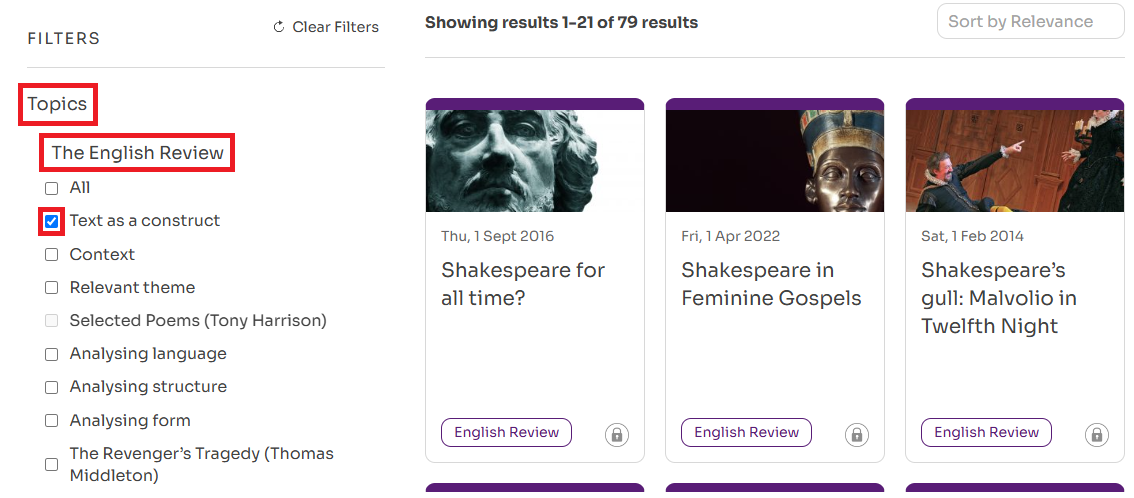Screen dimensions: 1134x498
Task: Open Shakespeare in Feminine Gospels article title
Action: click(x=771, y=284)
